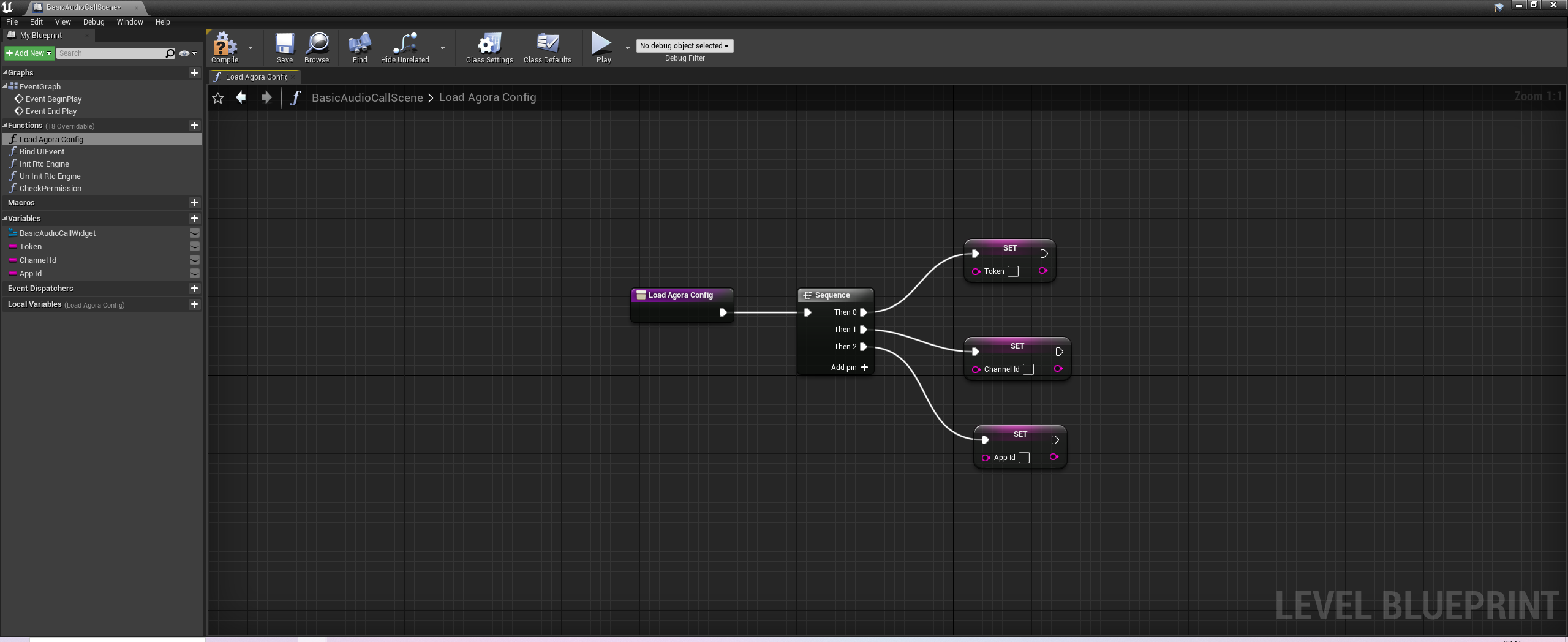Viewport: 1568px width, 642px height.
Task: Navigate forward in graph history
Action: tap(266, 97)
